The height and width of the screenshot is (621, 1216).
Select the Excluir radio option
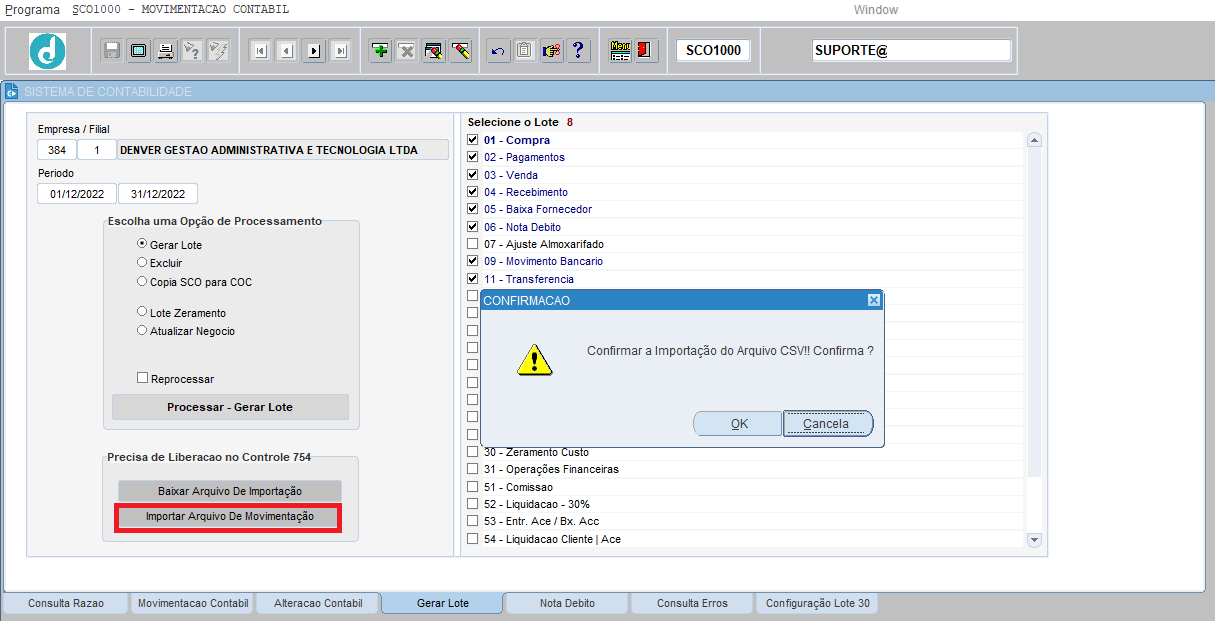coord(142,262)
